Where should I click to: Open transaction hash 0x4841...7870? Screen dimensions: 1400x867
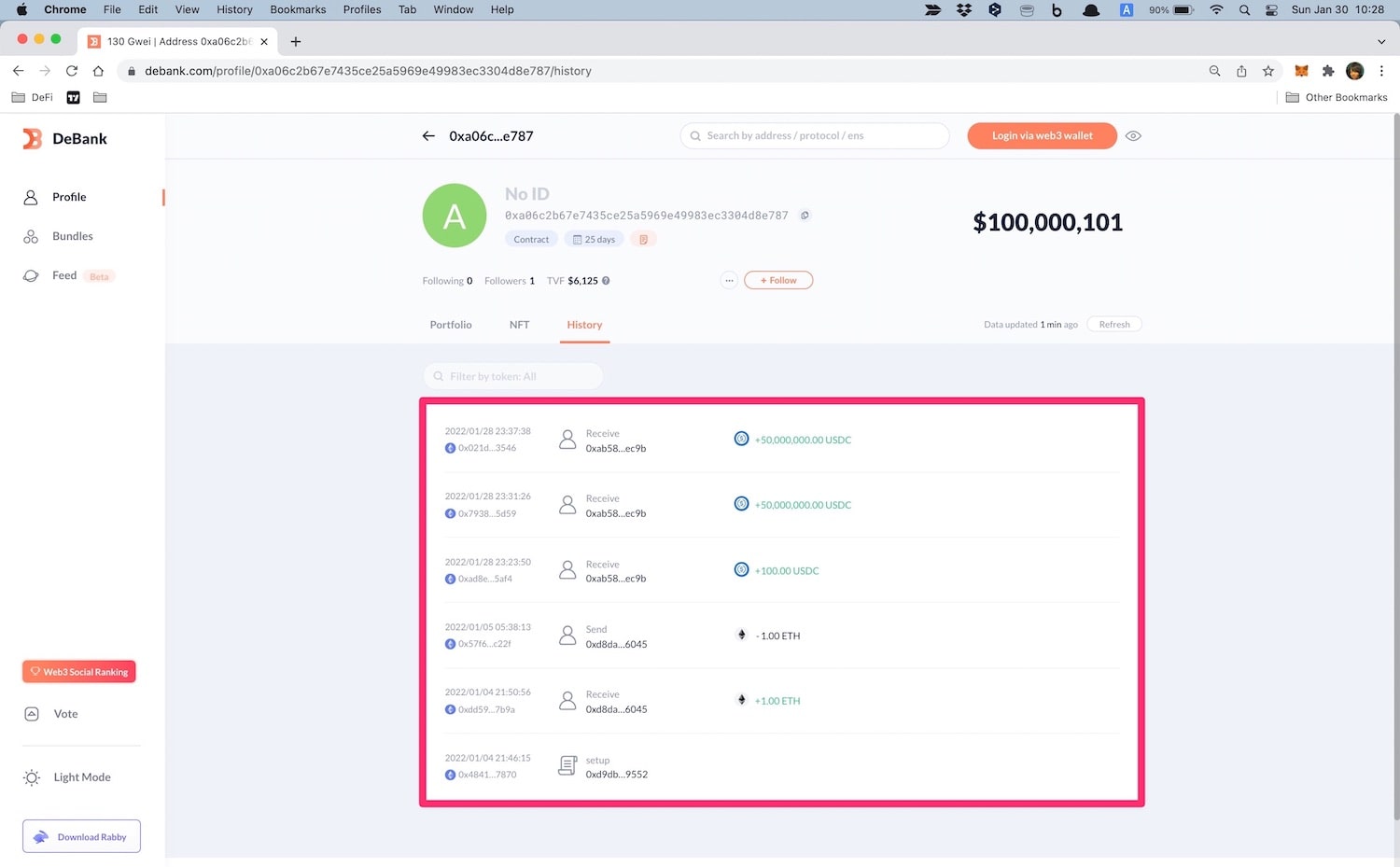pyautogui.click(x=487, y=775)
